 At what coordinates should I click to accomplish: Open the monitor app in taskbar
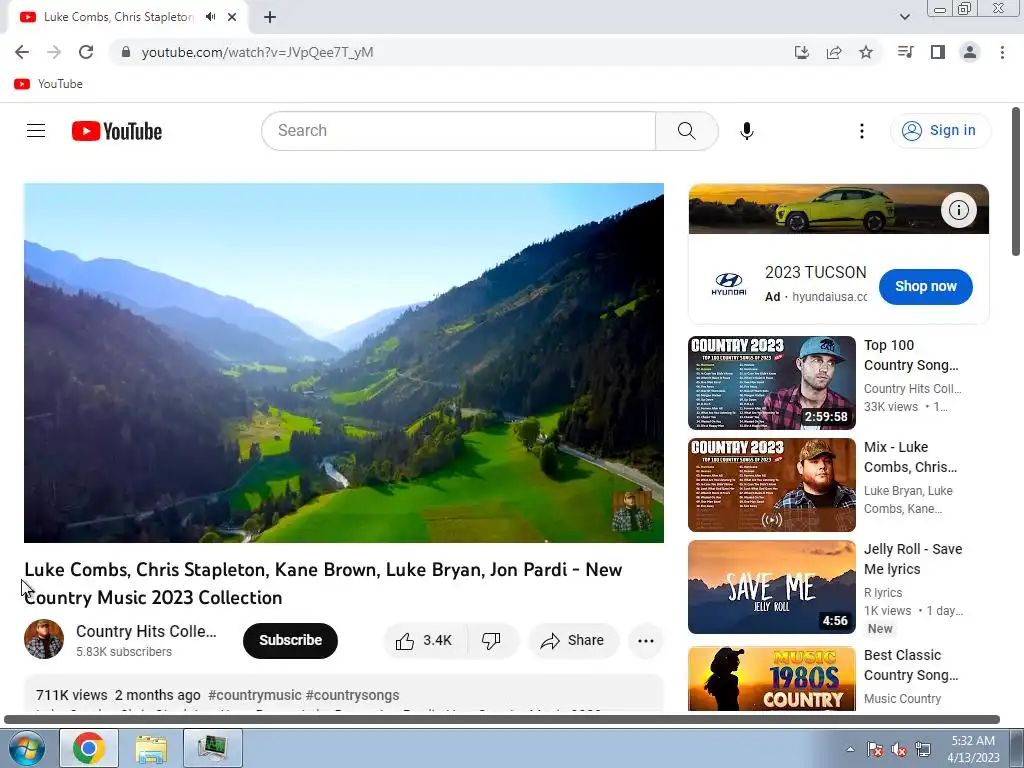click(212, 748)
